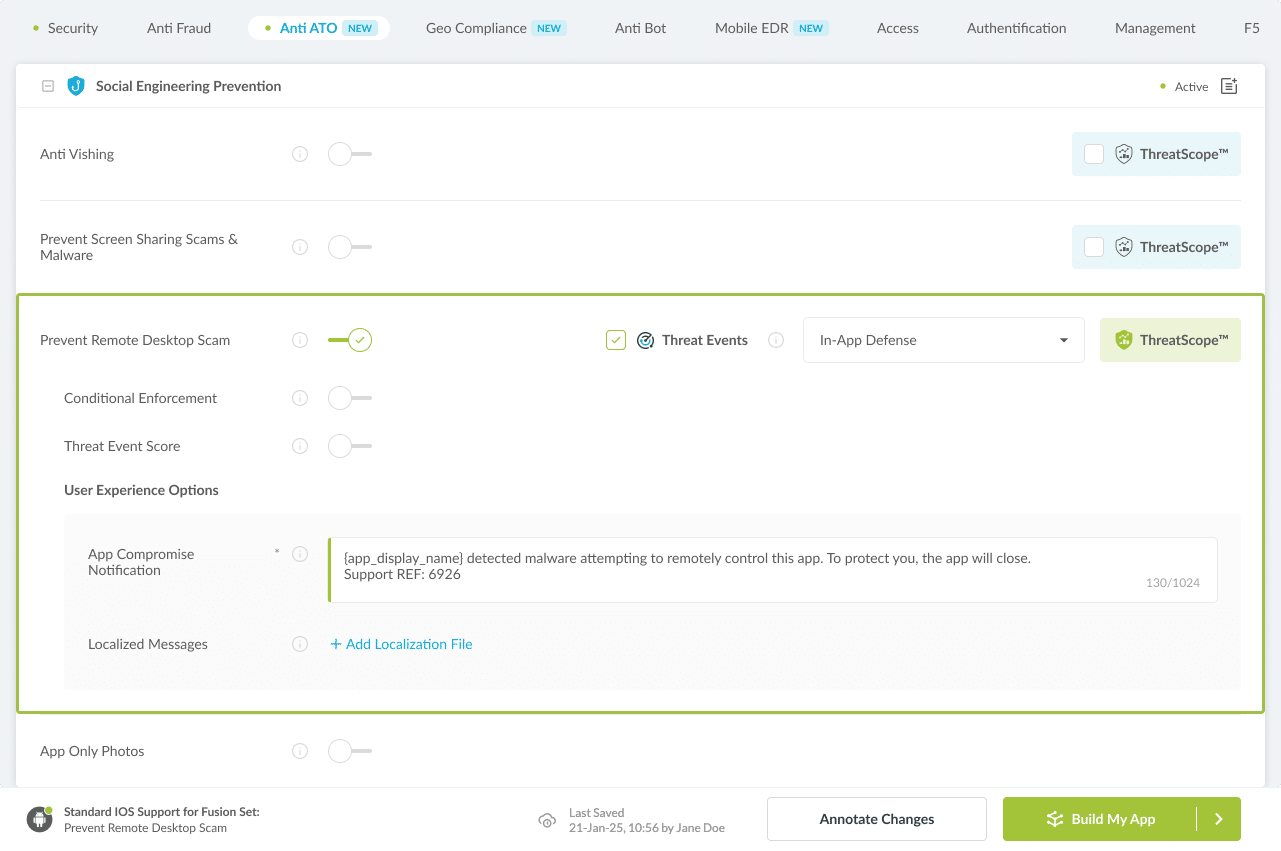Collapse the Social Engineering Prevention section
The width and height of the screenshot is (1281, 851).
[x=47, y=86]
